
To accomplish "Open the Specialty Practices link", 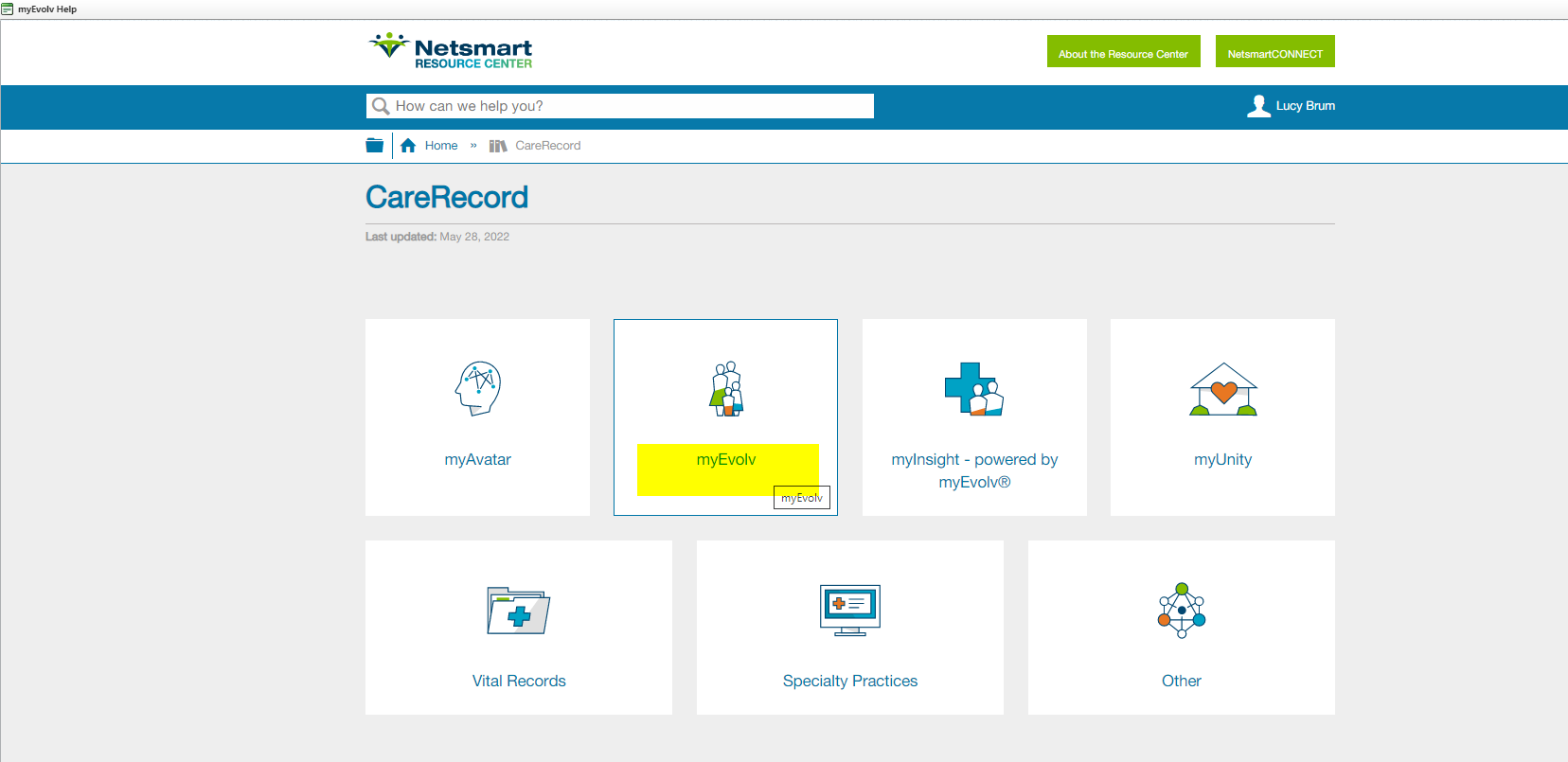I will (x=850, y=681).
